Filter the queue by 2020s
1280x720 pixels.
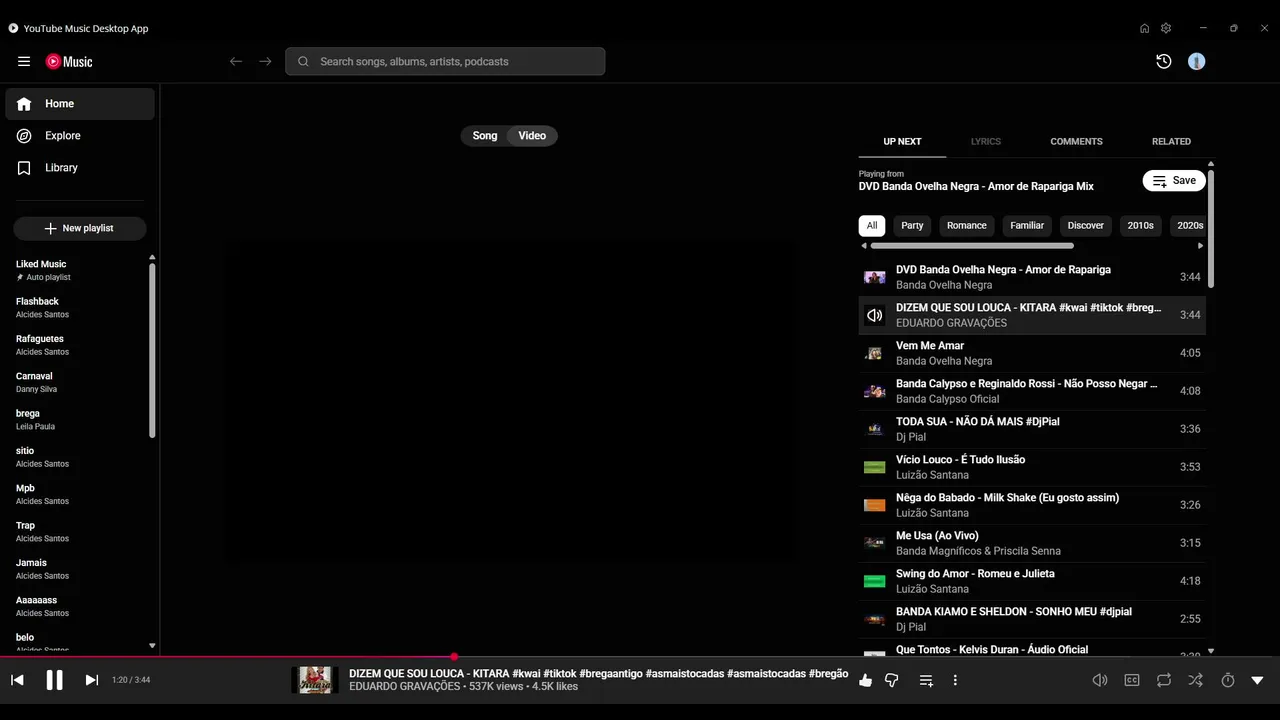pos(1189,225)
